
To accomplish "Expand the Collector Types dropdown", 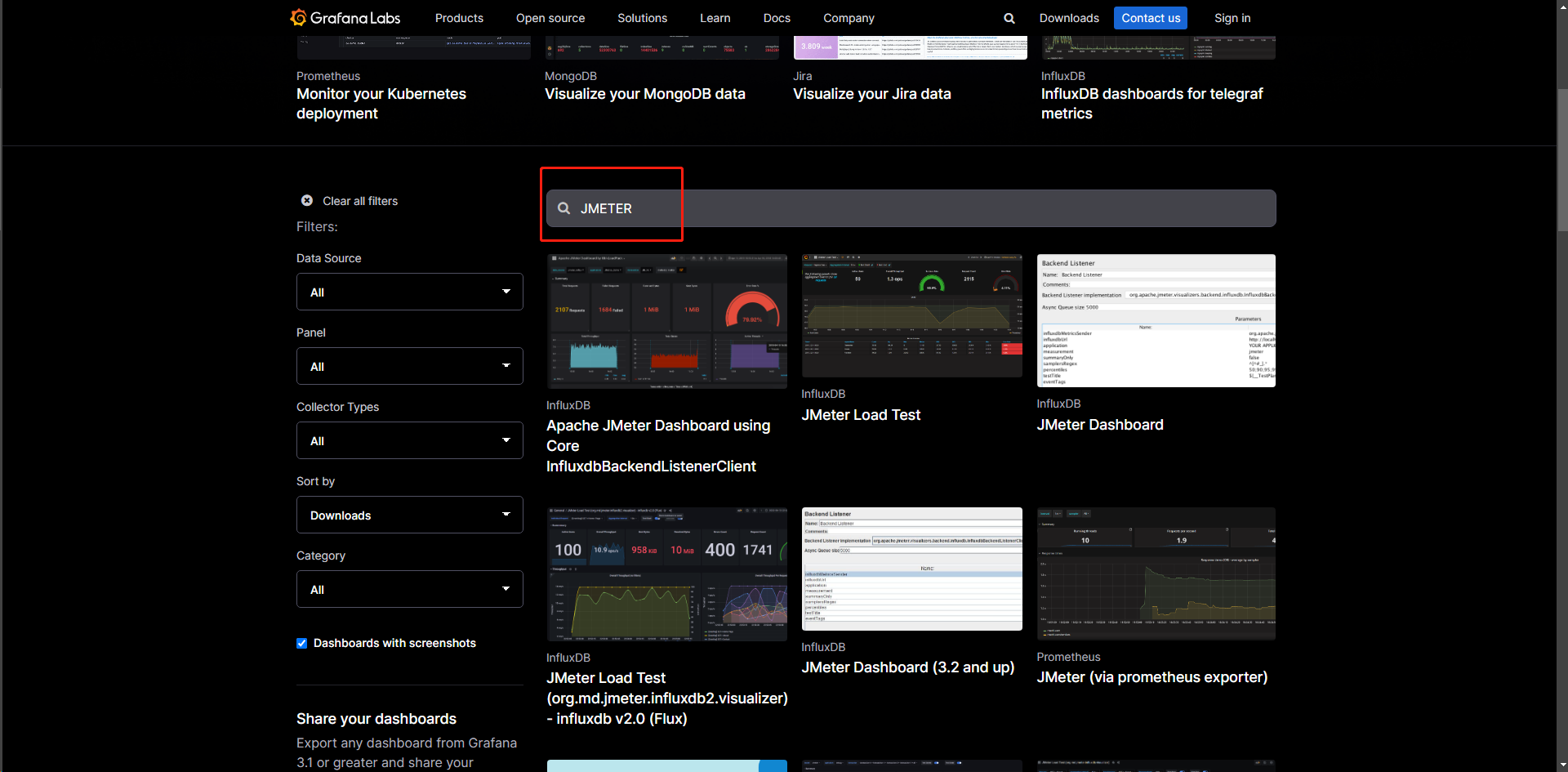I will coord(410,440).
